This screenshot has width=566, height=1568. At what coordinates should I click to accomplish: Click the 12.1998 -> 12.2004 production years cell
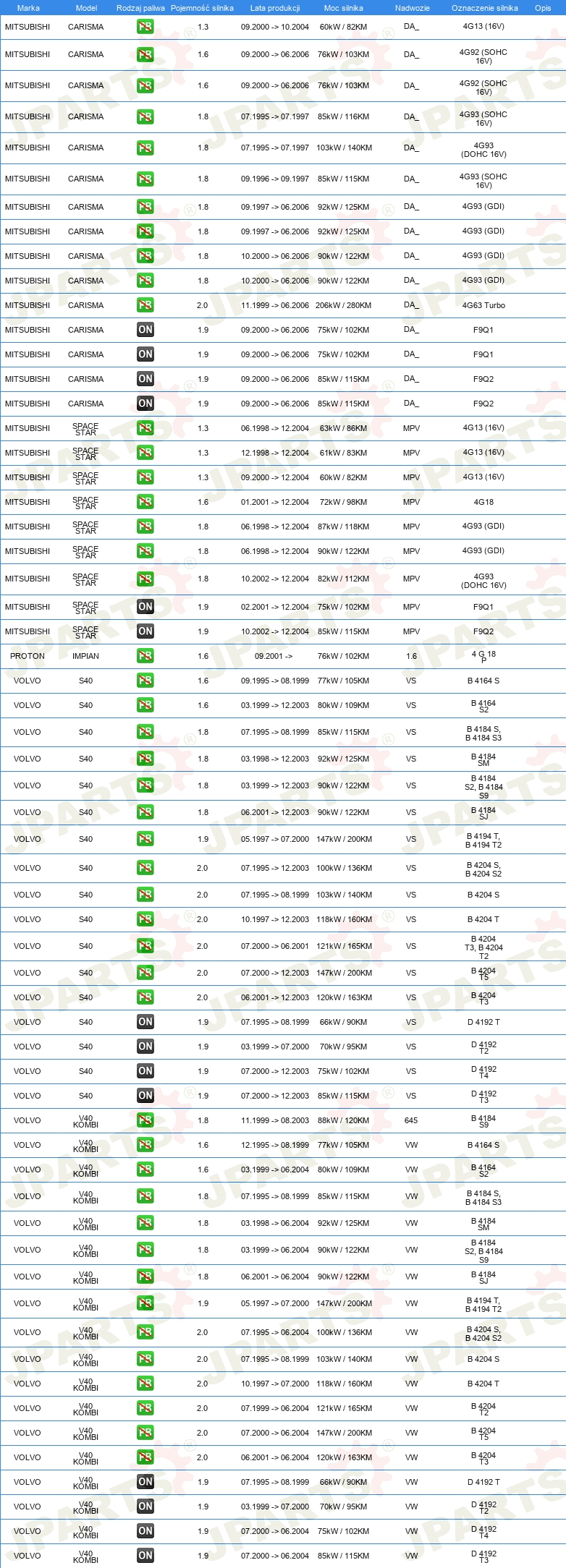pos(275,453)
